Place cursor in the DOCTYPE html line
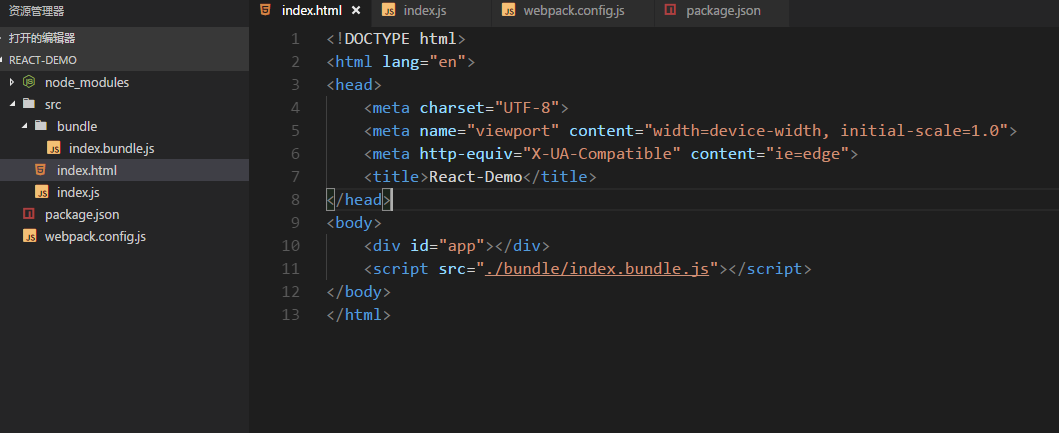 pyautogui.click(x=396, y=39)
